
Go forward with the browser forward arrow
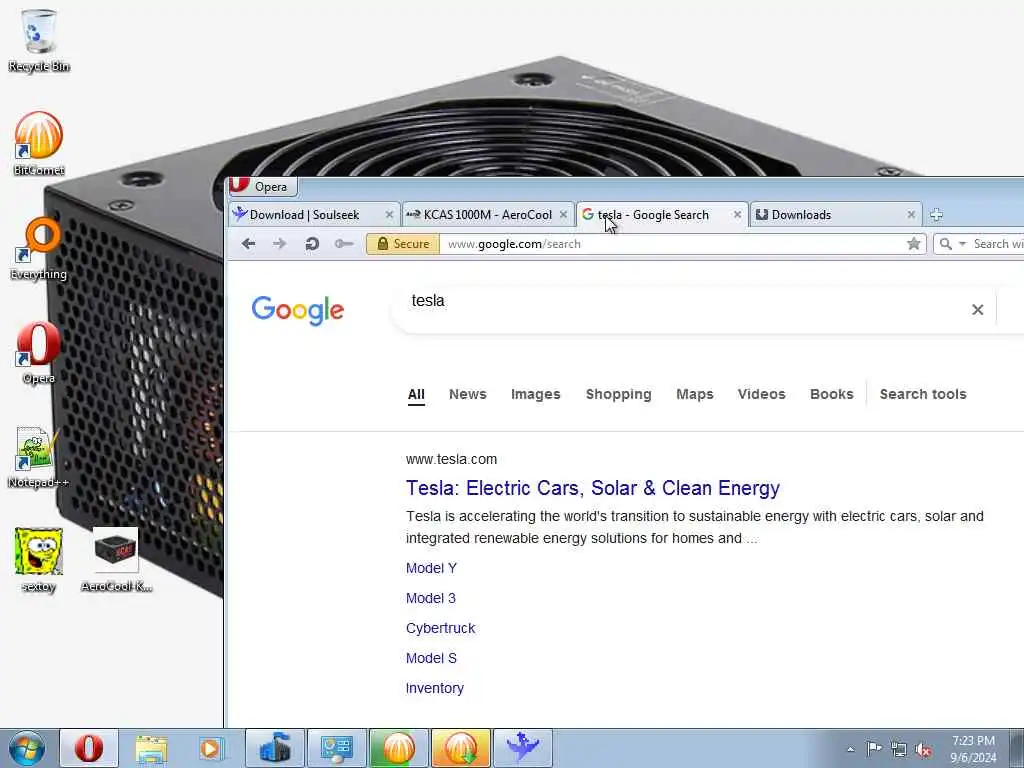(x=280, y=244)
